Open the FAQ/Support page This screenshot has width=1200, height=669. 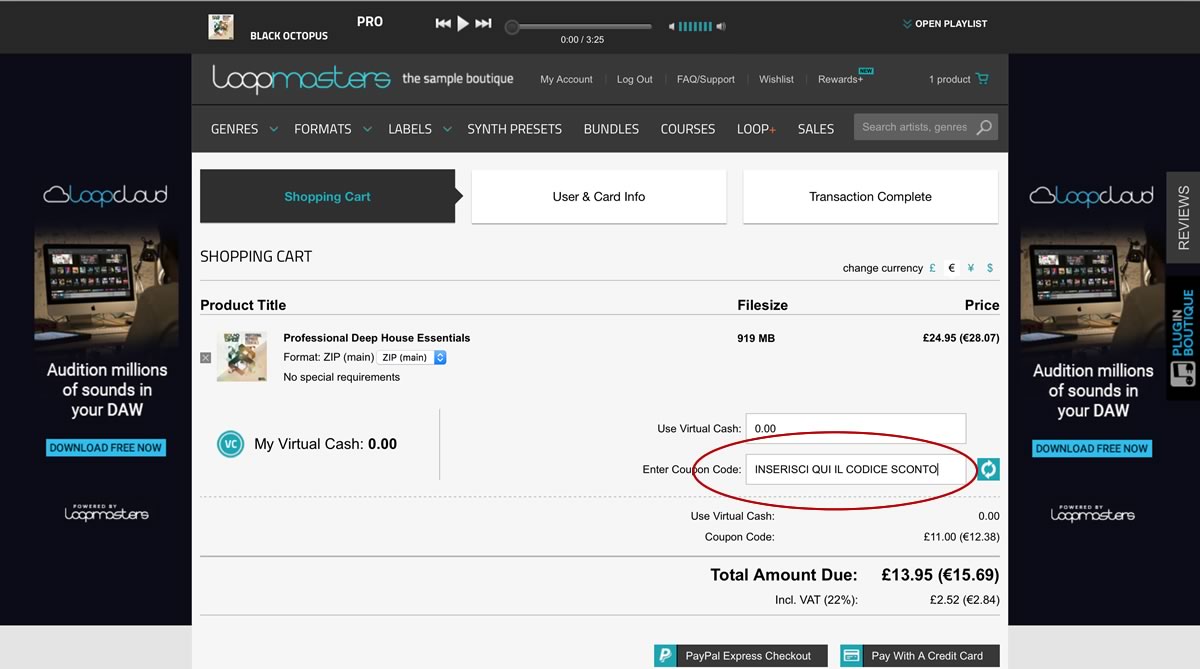coord(705,79)
